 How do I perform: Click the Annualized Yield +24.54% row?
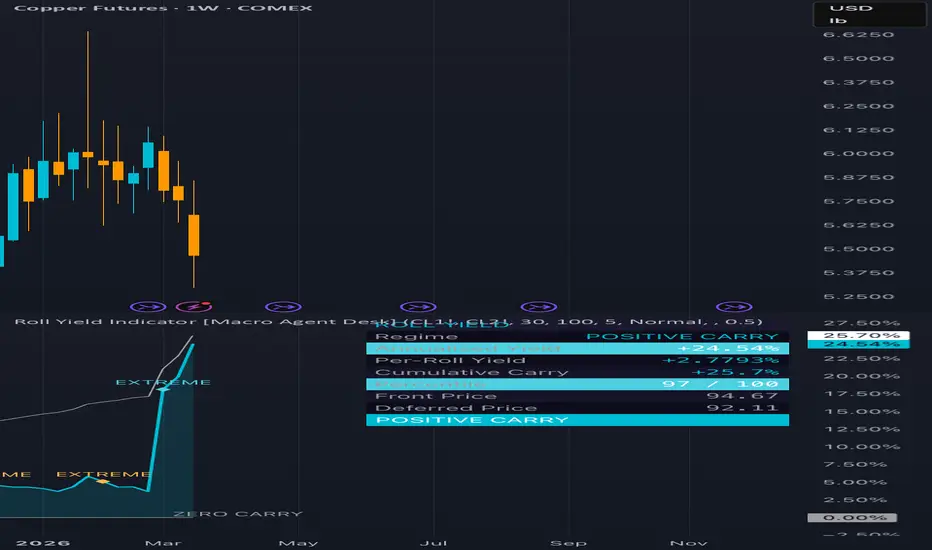point(578,348)
